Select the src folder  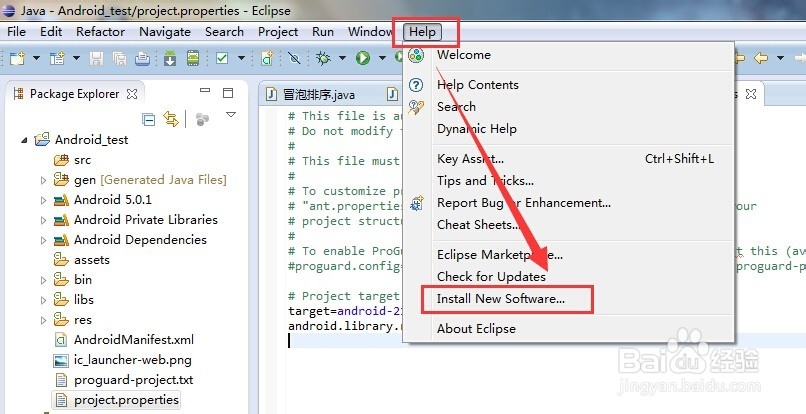[72, 160]
